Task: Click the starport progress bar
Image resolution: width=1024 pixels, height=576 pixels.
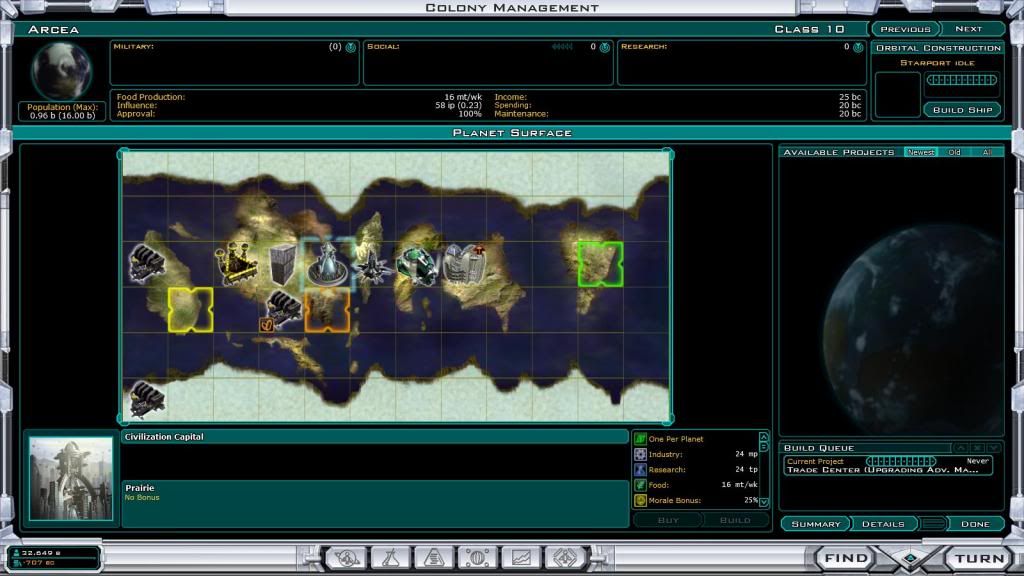Action: pos(962,80)
